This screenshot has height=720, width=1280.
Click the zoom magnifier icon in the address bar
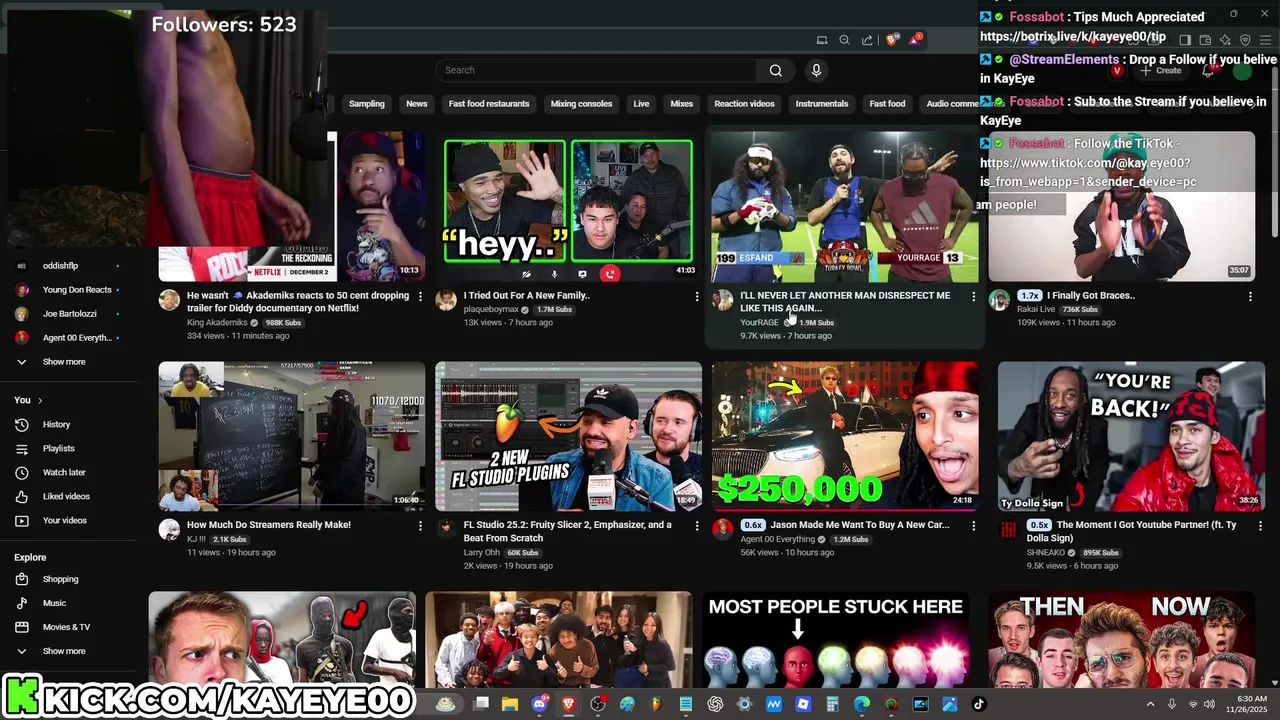[x=844, y=40]
